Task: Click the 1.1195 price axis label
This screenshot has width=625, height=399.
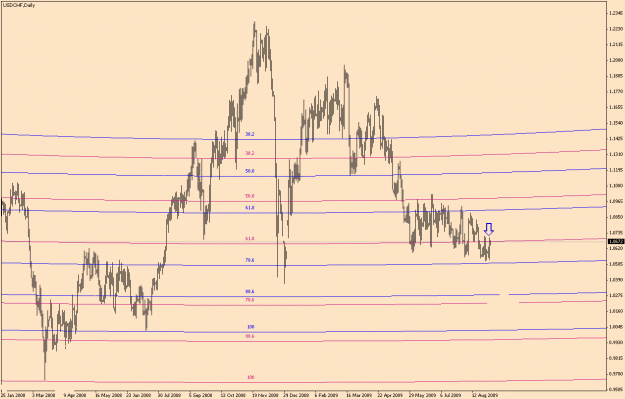Action: pos(616,170)
